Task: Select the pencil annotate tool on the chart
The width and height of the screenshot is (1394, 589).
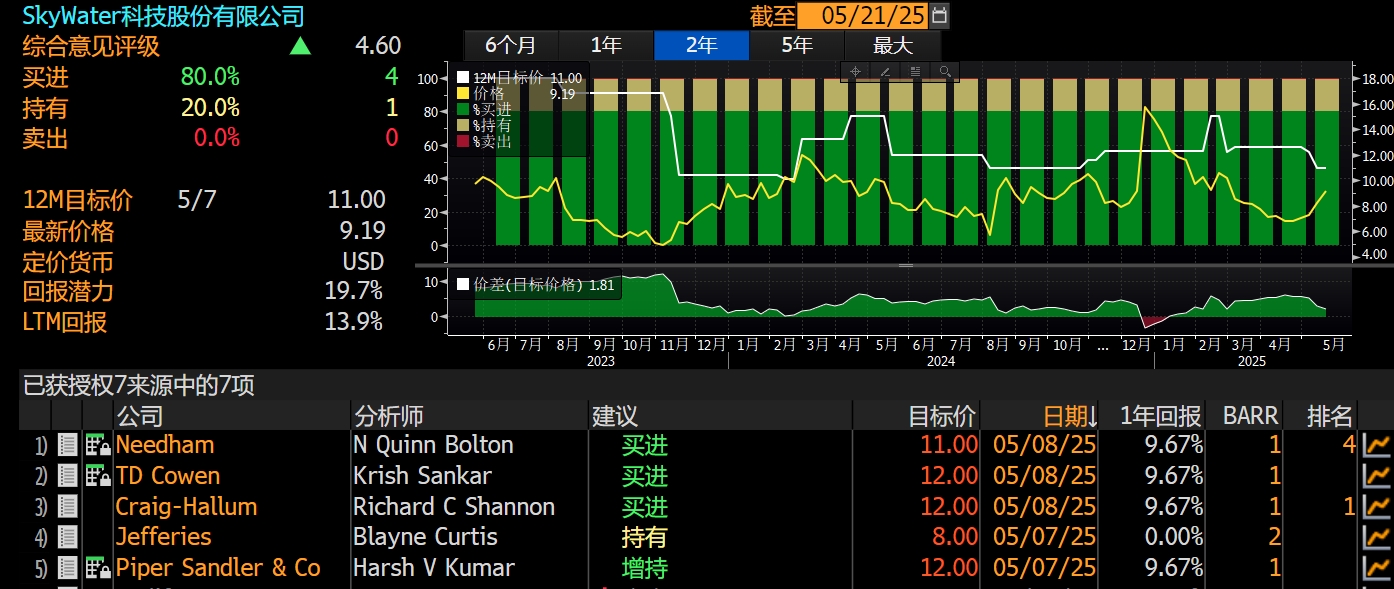Action: [885, 71]
